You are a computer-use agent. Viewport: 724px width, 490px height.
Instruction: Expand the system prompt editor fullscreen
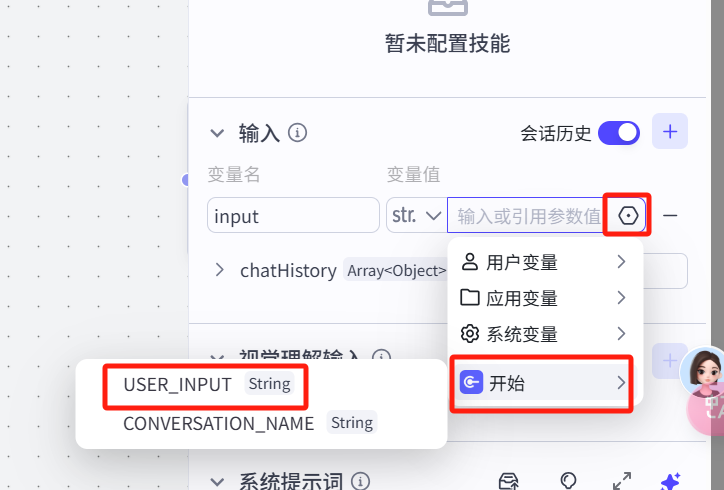pyautogui.click(x=622, y=481)
